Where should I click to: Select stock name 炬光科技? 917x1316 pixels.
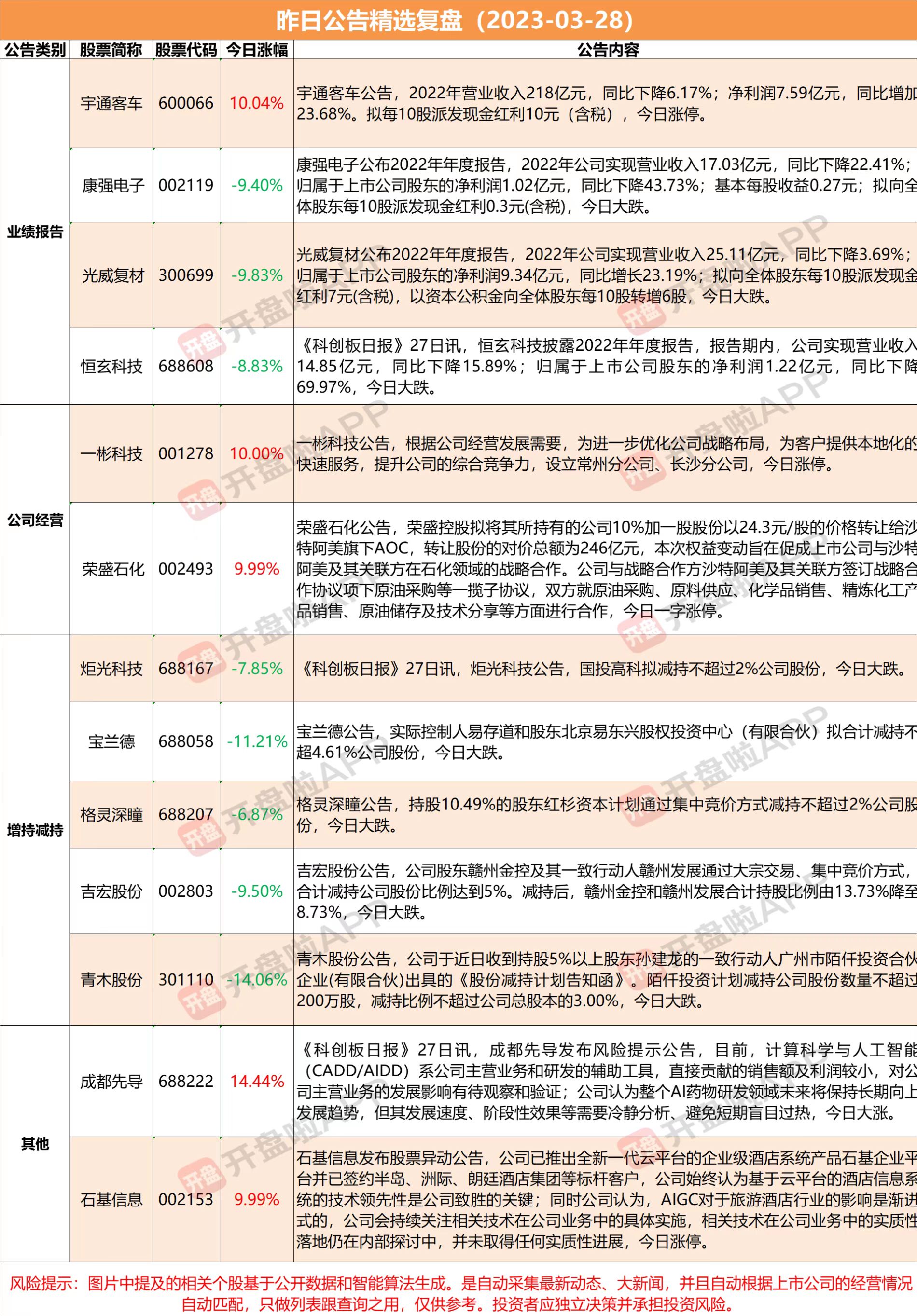click(111, 668)
